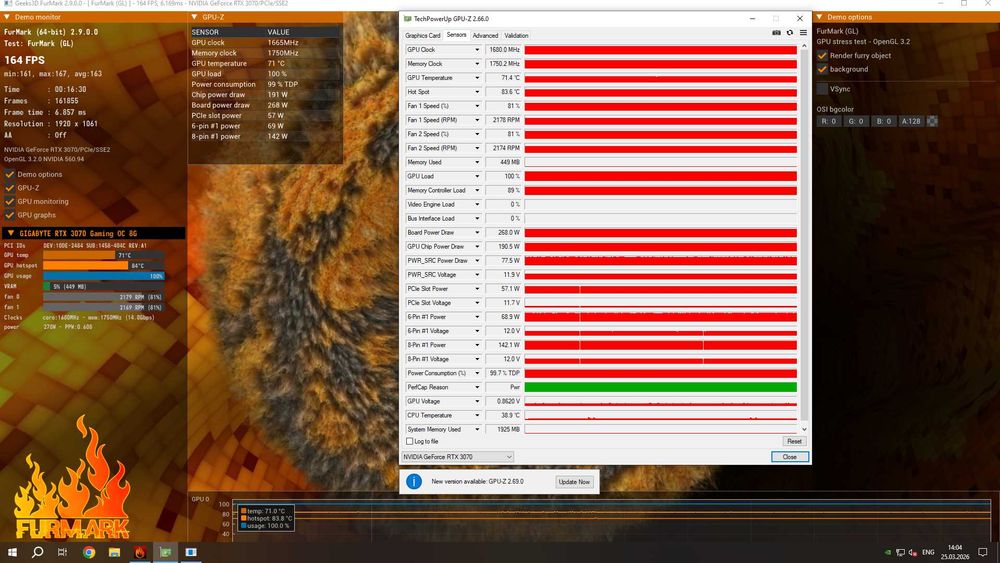Open taskbar Search

[x=38, y=552]
